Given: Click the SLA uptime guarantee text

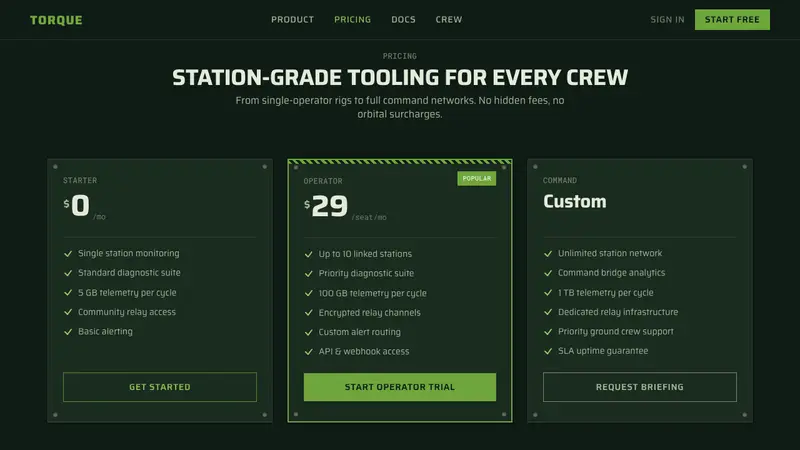Looking at the screenshot, I should (603, 351).
